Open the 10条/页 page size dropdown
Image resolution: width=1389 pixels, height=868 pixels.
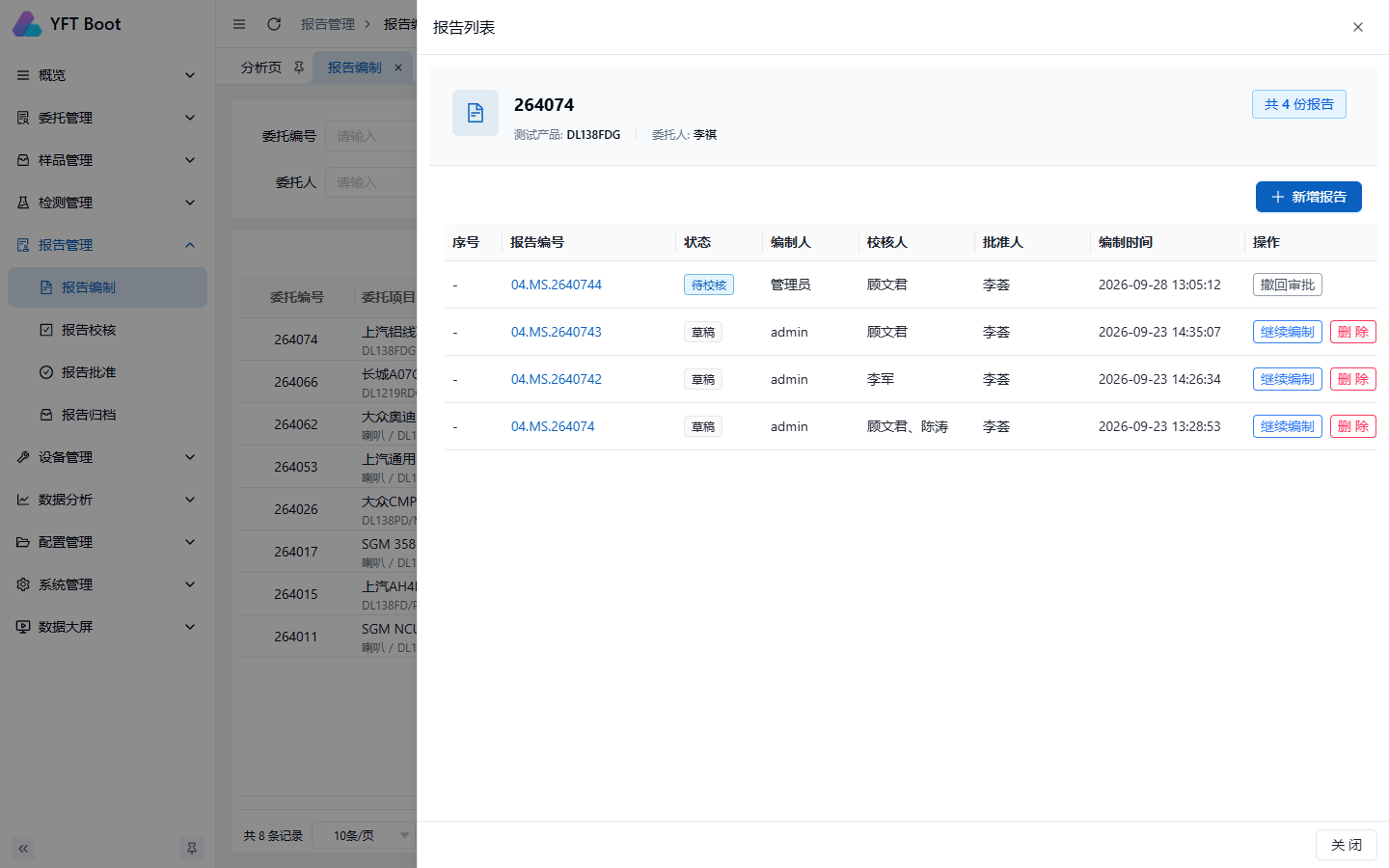tap(367, 835)
